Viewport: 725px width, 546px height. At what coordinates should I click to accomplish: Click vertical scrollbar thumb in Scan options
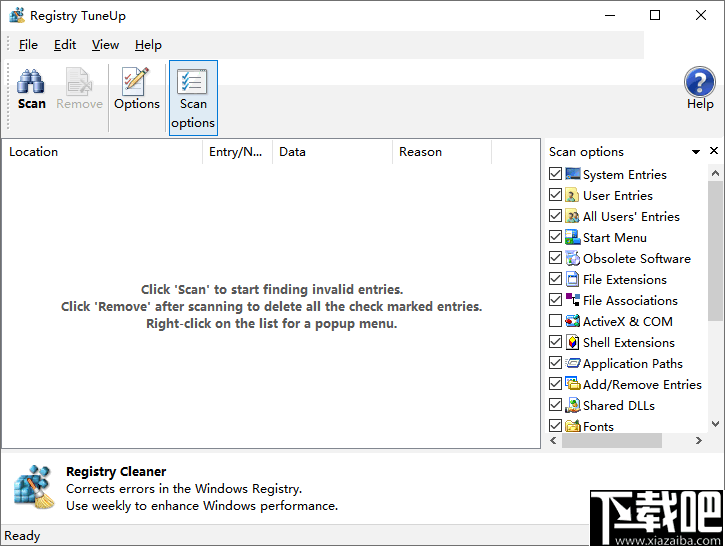pos(715,251)
